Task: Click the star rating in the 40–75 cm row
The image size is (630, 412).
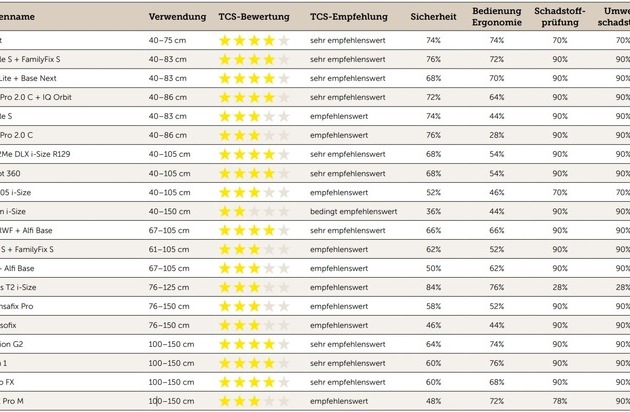Action: click(254, 41)
